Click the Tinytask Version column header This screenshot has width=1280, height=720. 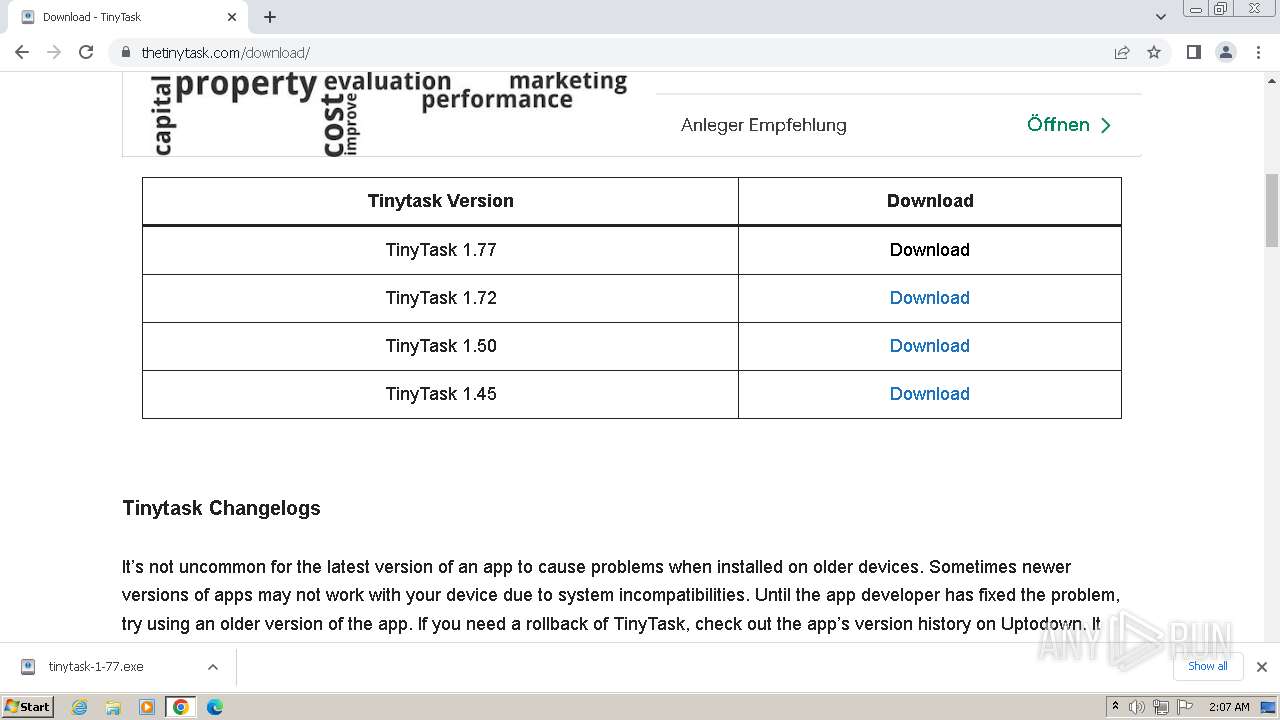pos(441,201)
